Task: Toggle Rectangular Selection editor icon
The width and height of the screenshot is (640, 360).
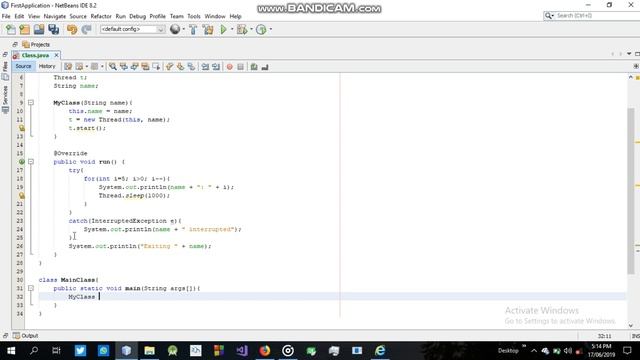Action: pyautogui.click(x=156, y=67)
